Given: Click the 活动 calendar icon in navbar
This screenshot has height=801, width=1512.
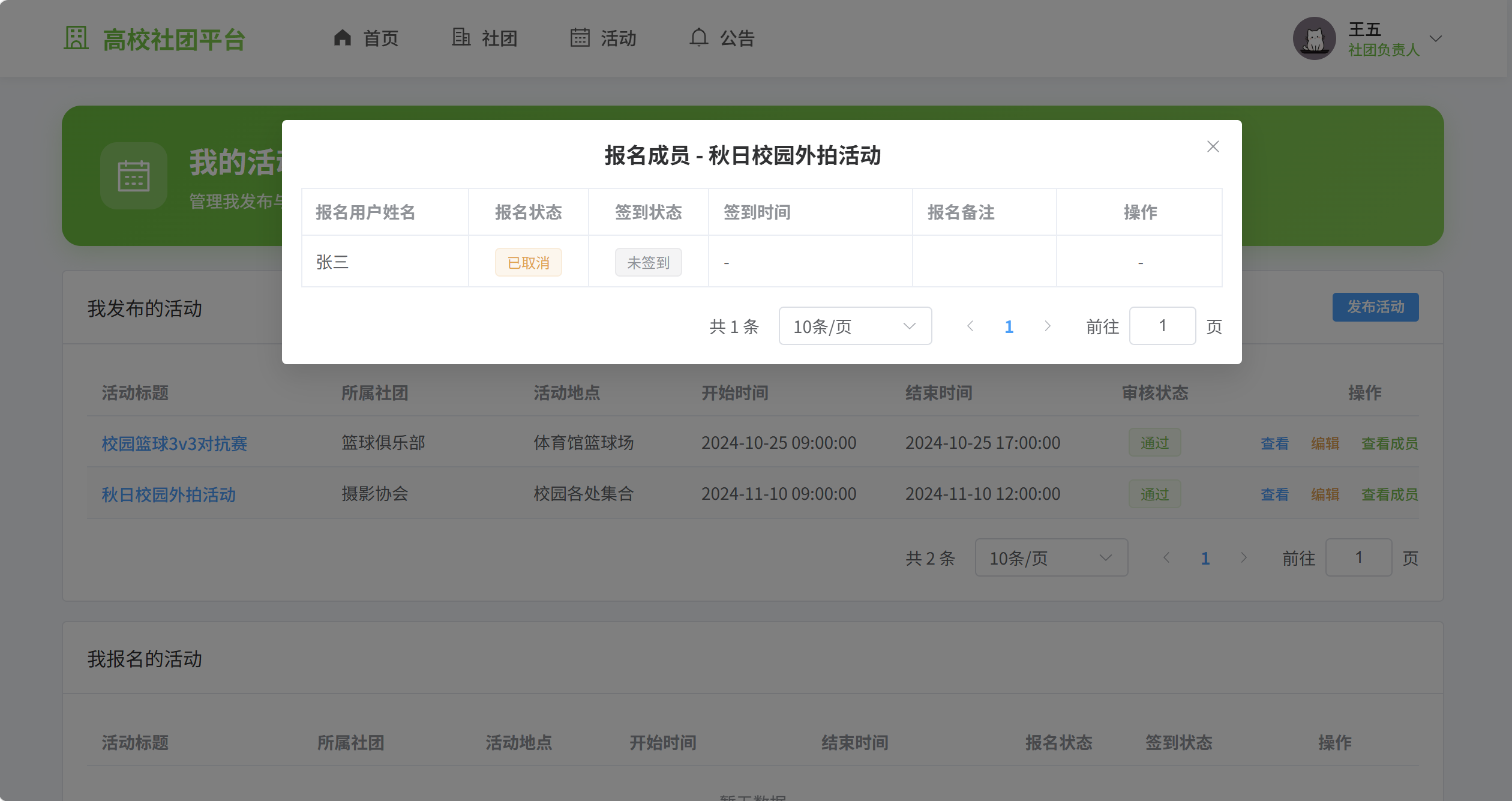Looking at the screenshot, I should coord(580,37).
